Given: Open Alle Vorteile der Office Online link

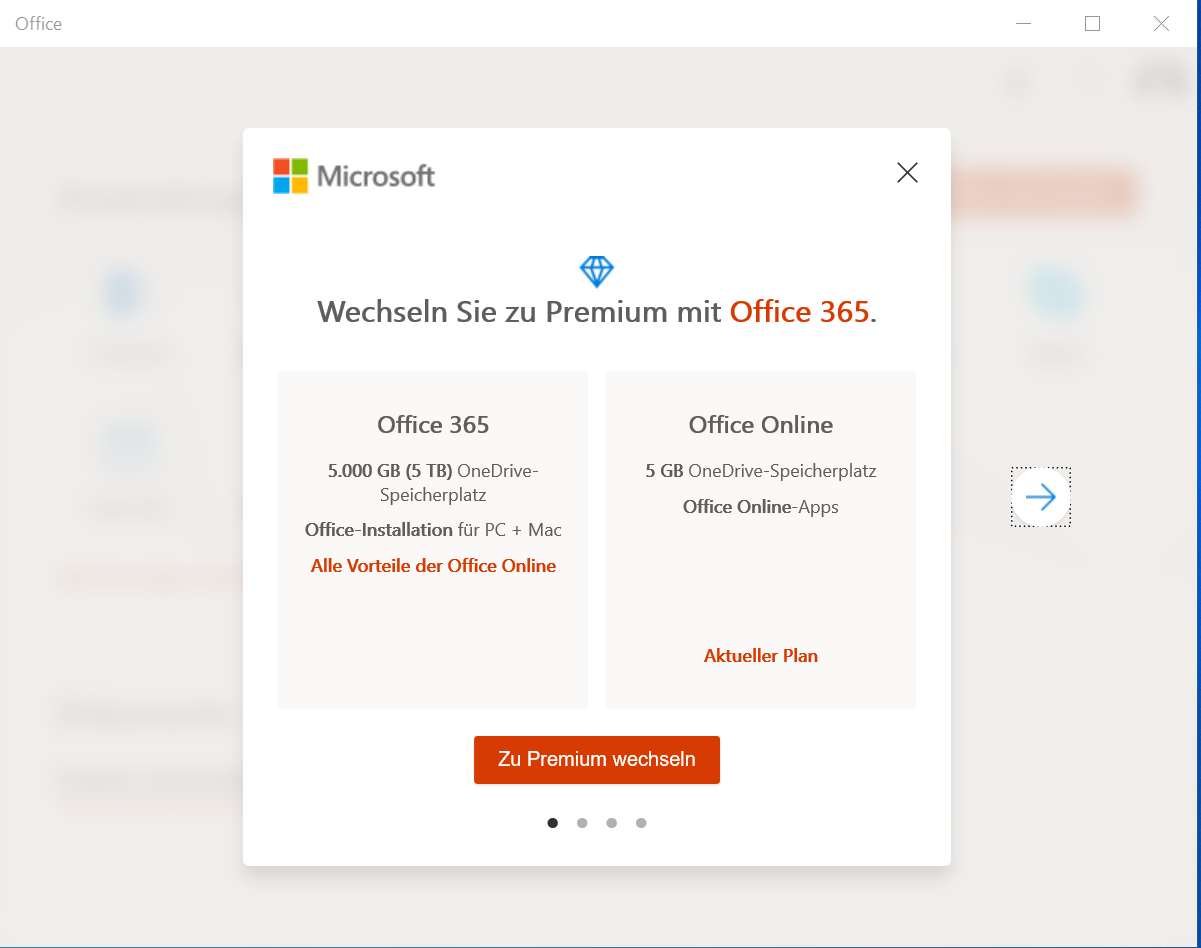Looking at the screenshot, I should [433, 566].
